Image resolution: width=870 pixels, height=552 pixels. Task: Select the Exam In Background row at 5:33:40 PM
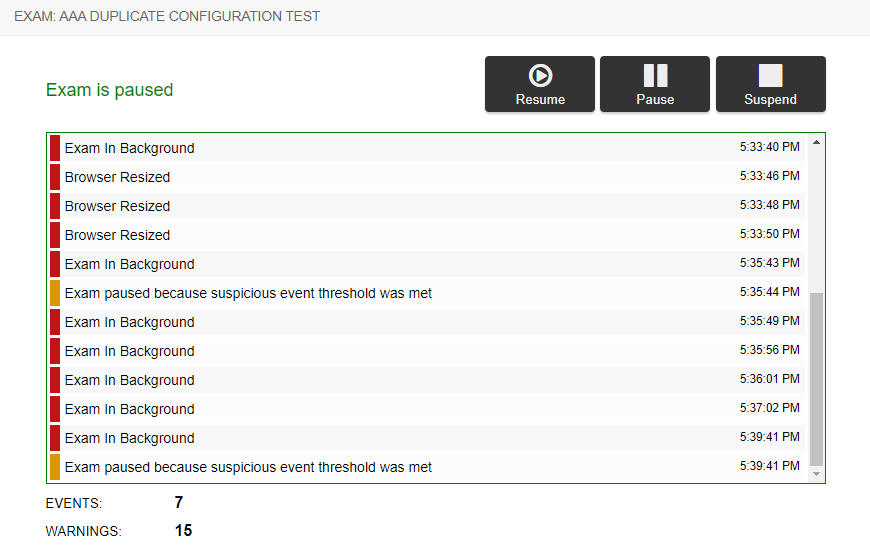[427, 148]
